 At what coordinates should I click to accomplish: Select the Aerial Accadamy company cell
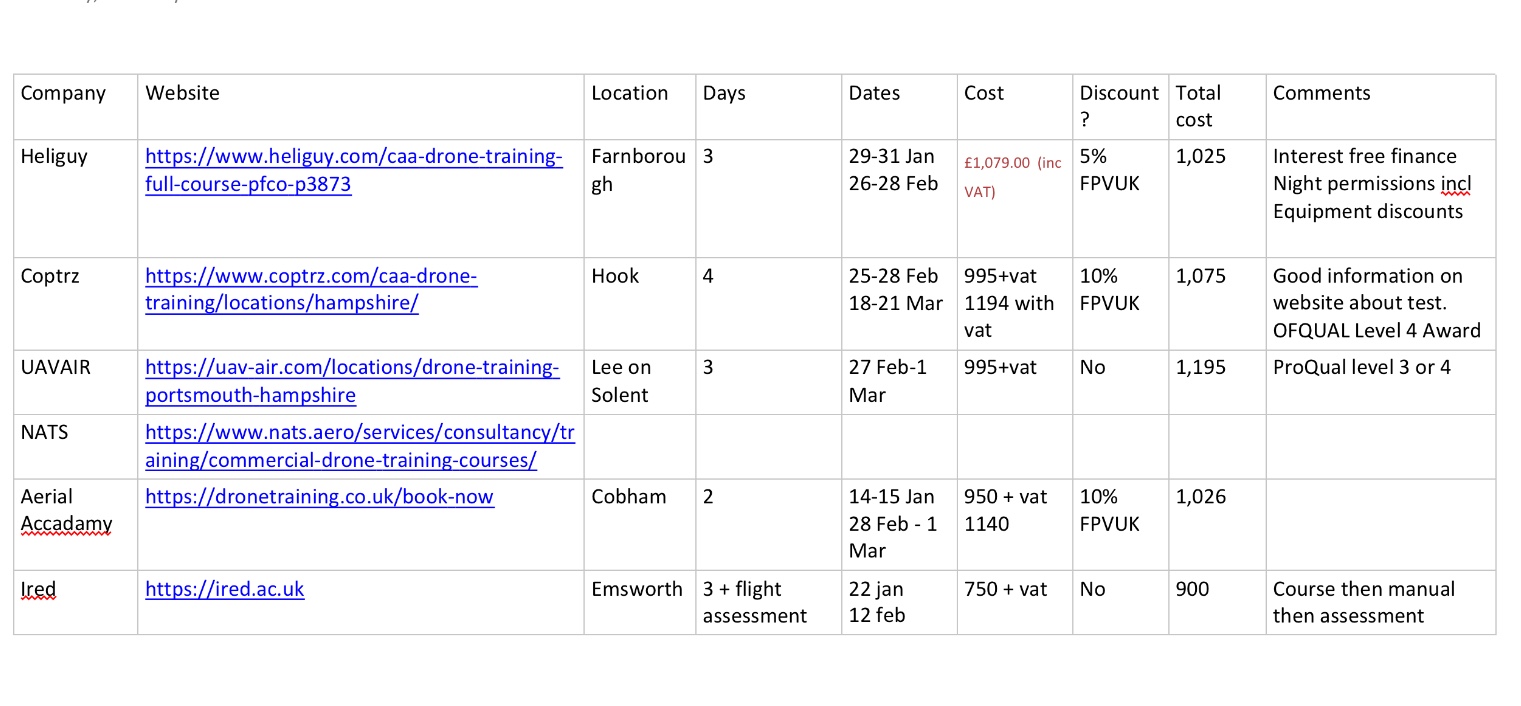[x=75, y=524]
